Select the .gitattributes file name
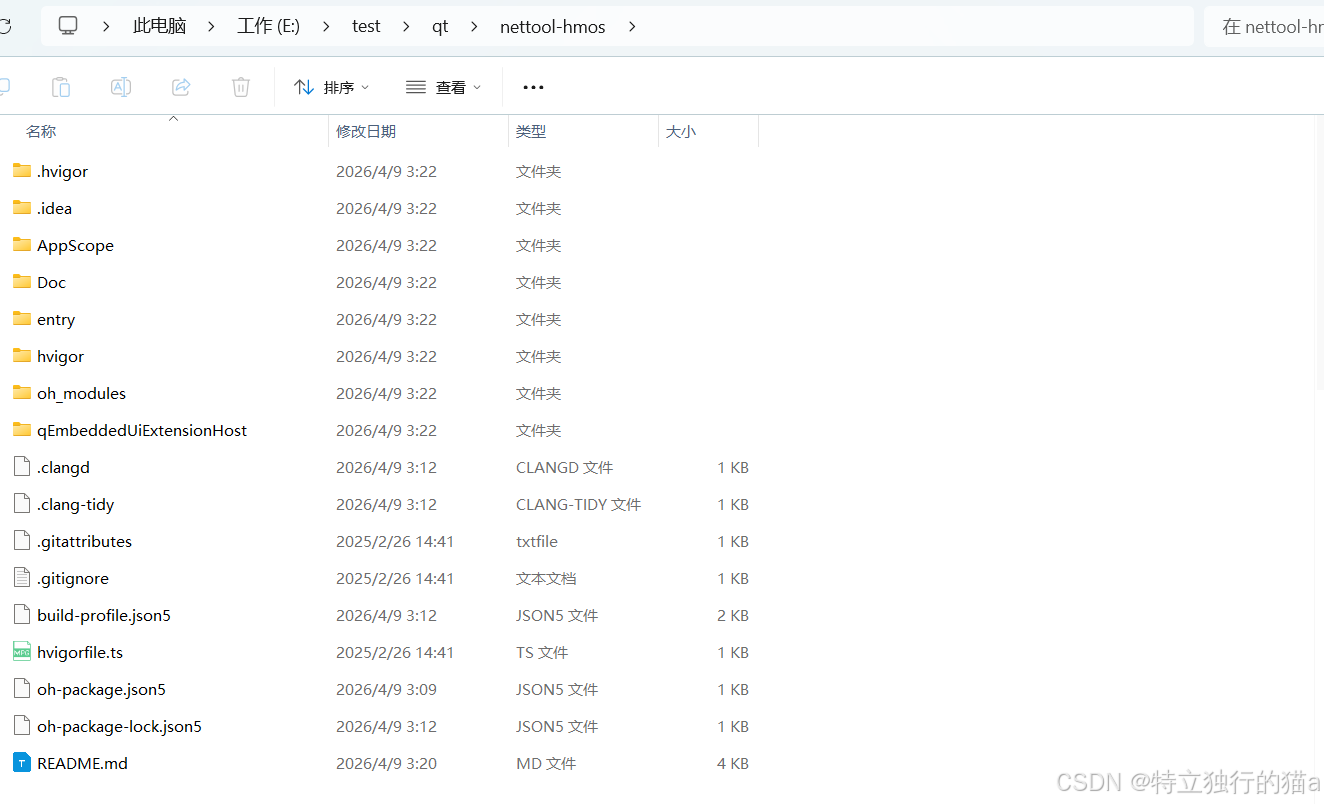 coord(84,541)
